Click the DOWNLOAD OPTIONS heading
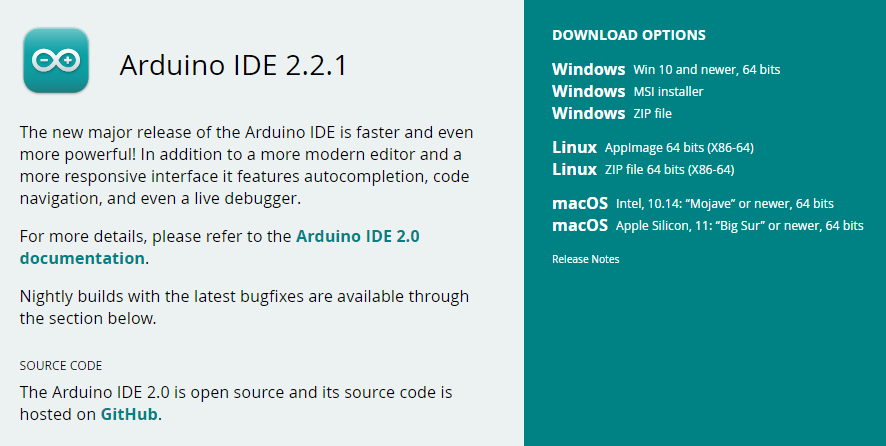Screen dimensions: 886x446 pyautogui.click(x=628, y=35)
